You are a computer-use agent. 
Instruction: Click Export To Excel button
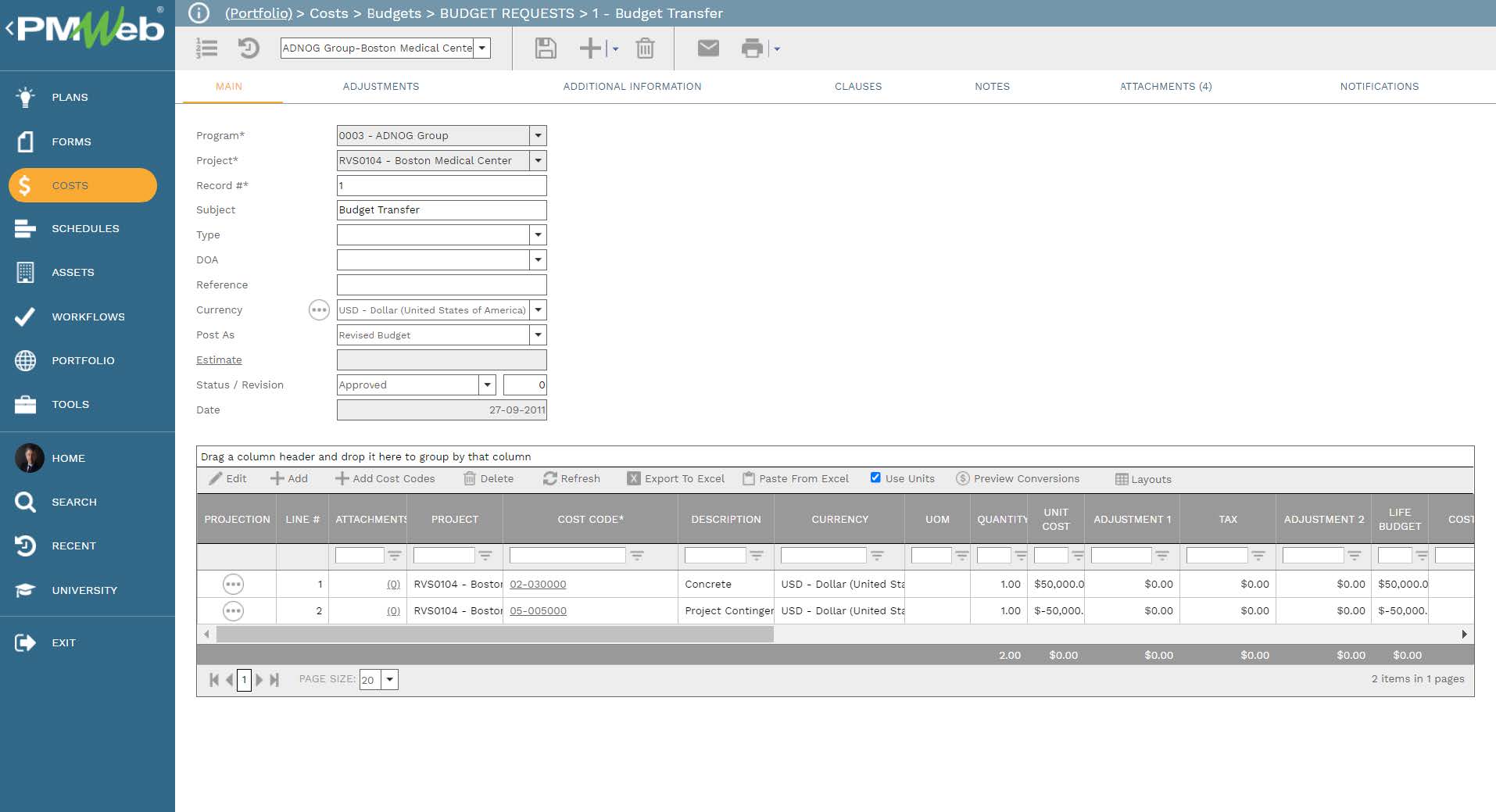(x=676, y=478)
